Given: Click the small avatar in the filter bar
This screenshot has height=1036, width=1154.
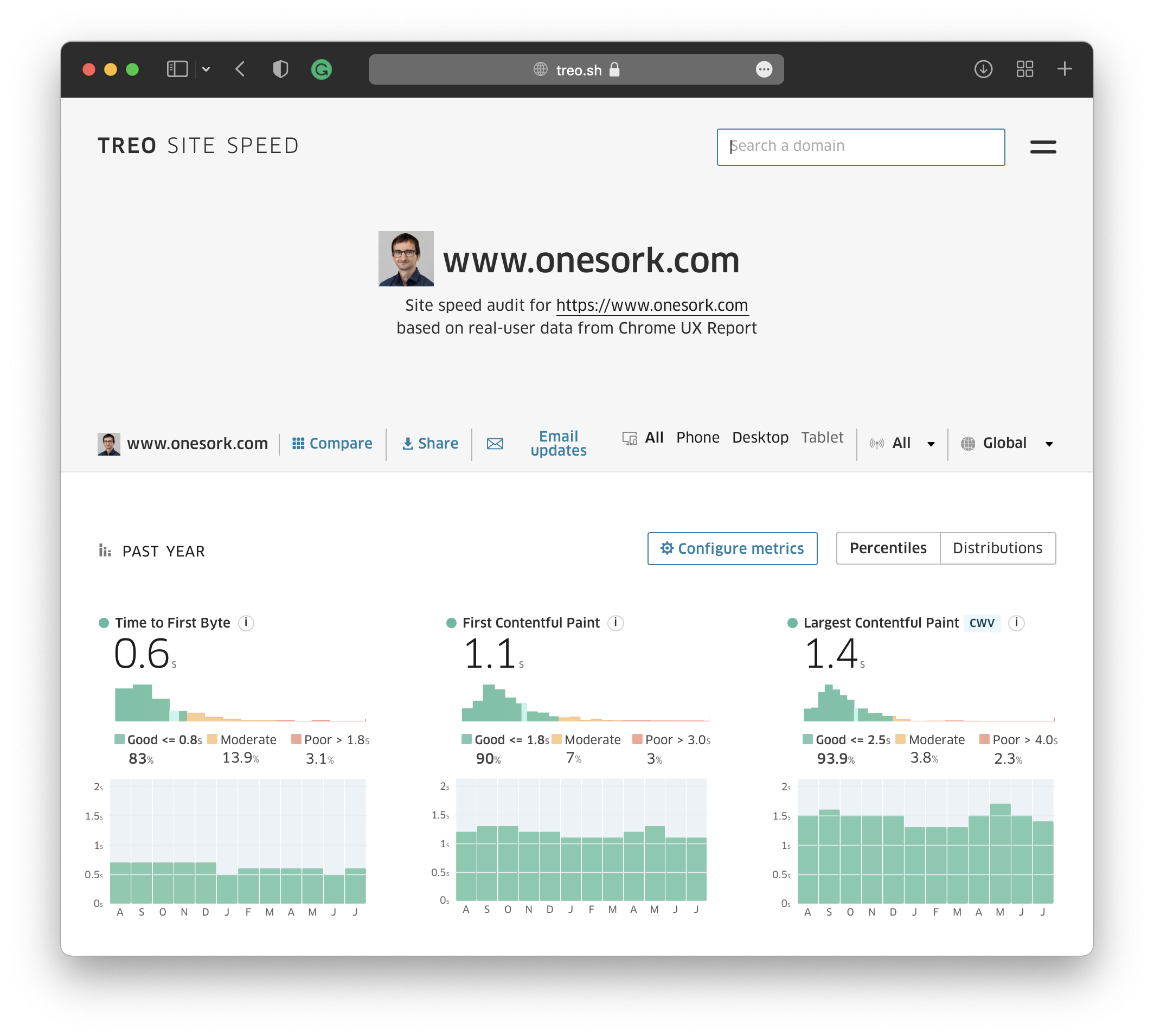Looking at the screenshot, I should click(108, 444).
